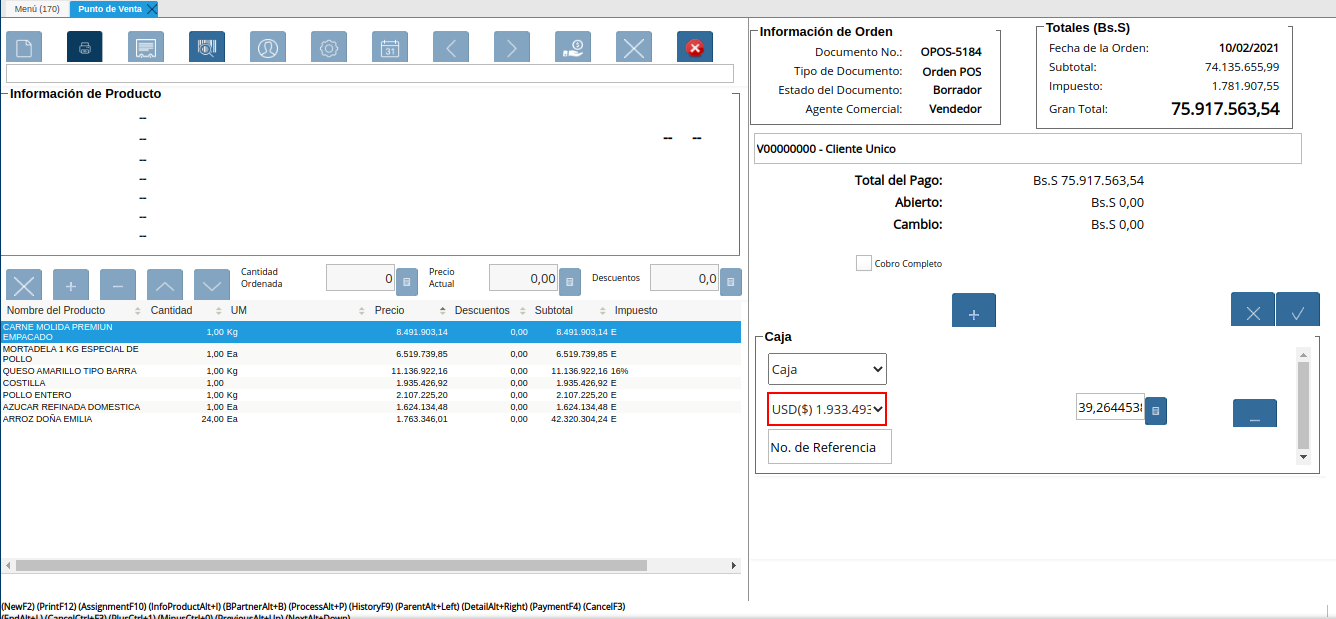Sort table by Precio column header

(x=390, y=311)
